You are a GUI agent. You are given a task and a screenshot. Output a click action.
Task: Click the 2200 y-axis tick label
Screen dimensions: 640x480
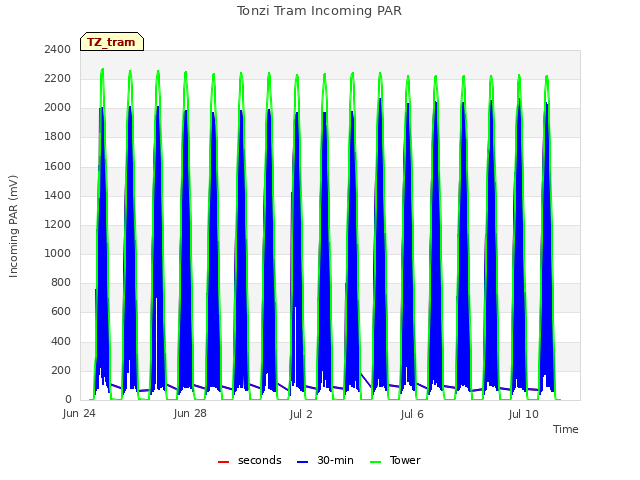tap(58, 78)
